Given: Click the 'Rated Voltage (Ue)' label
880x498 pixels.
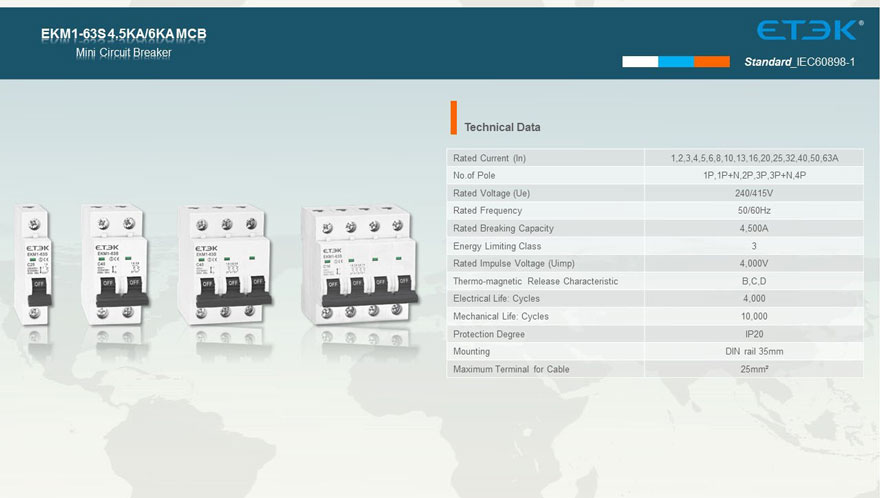Looking at the screenshot, I should 491,193.
